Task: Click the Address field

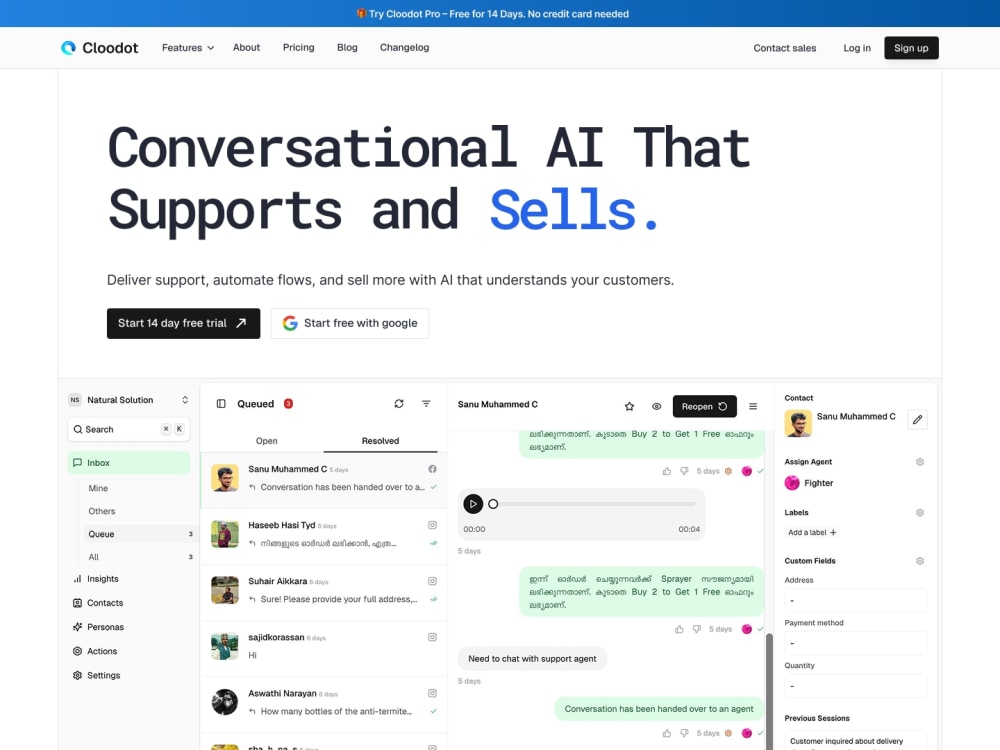Action: [855, 600]
